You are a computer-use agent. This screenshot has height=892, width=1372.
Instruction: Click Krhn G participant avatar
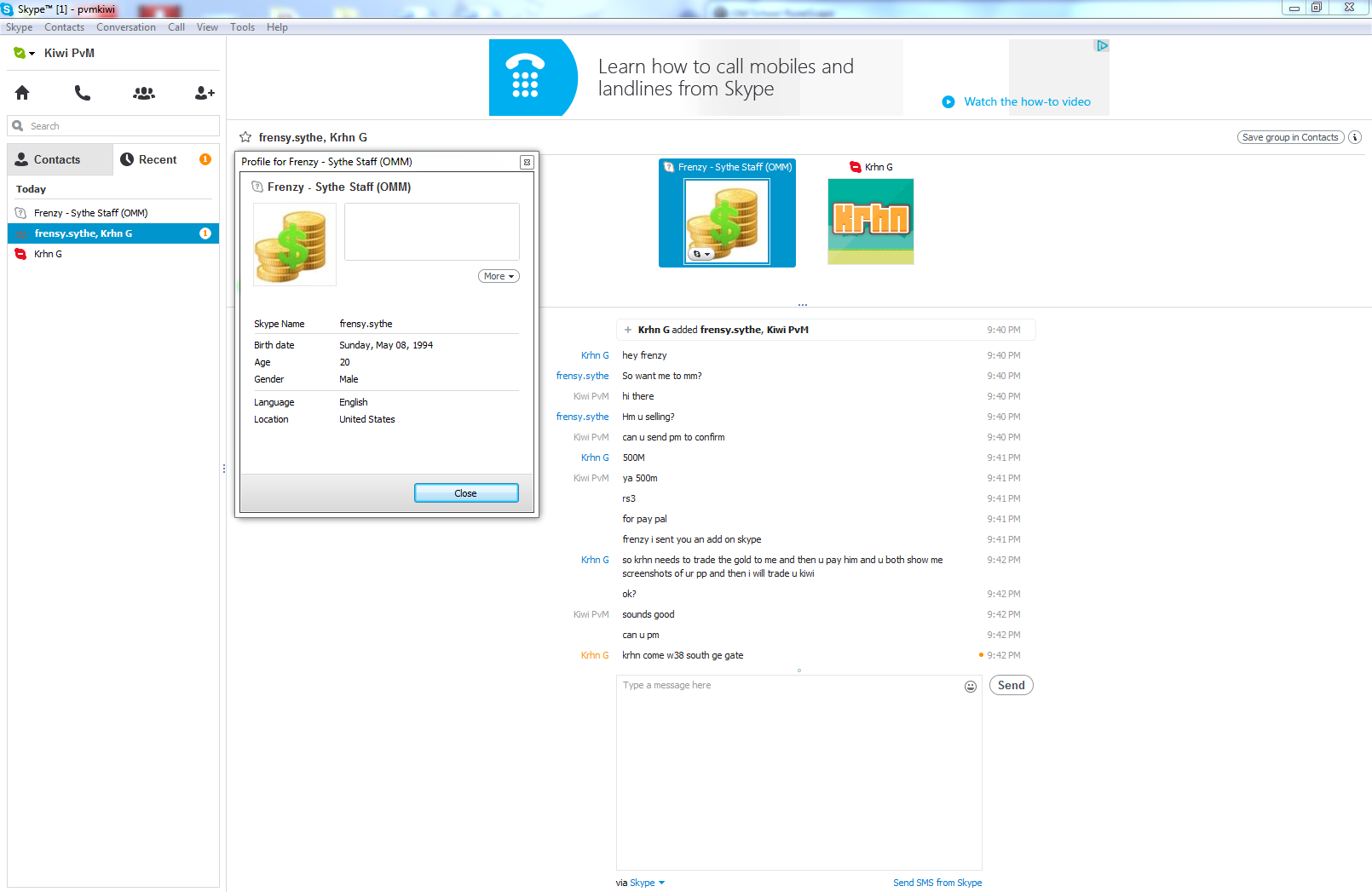[871, 222]
